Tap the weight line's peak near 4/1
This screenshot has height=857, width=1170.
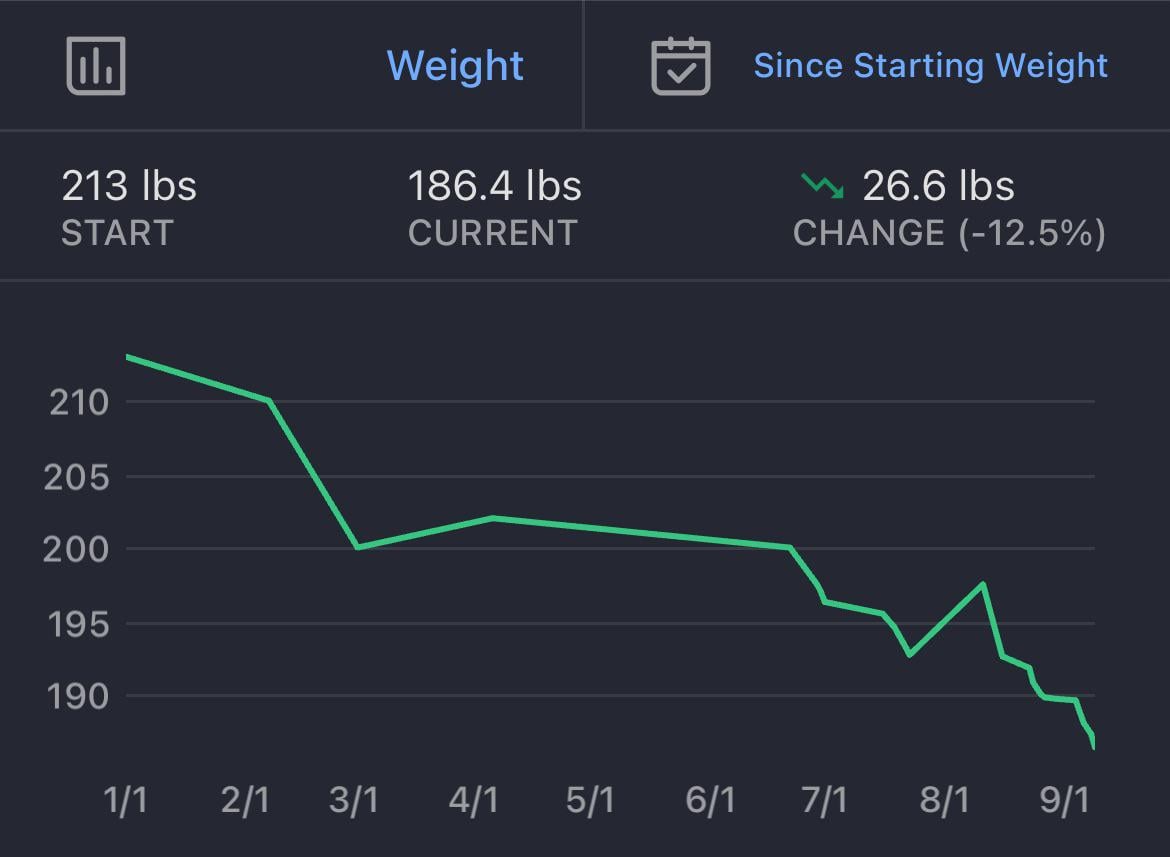click(x=493, y=518)
